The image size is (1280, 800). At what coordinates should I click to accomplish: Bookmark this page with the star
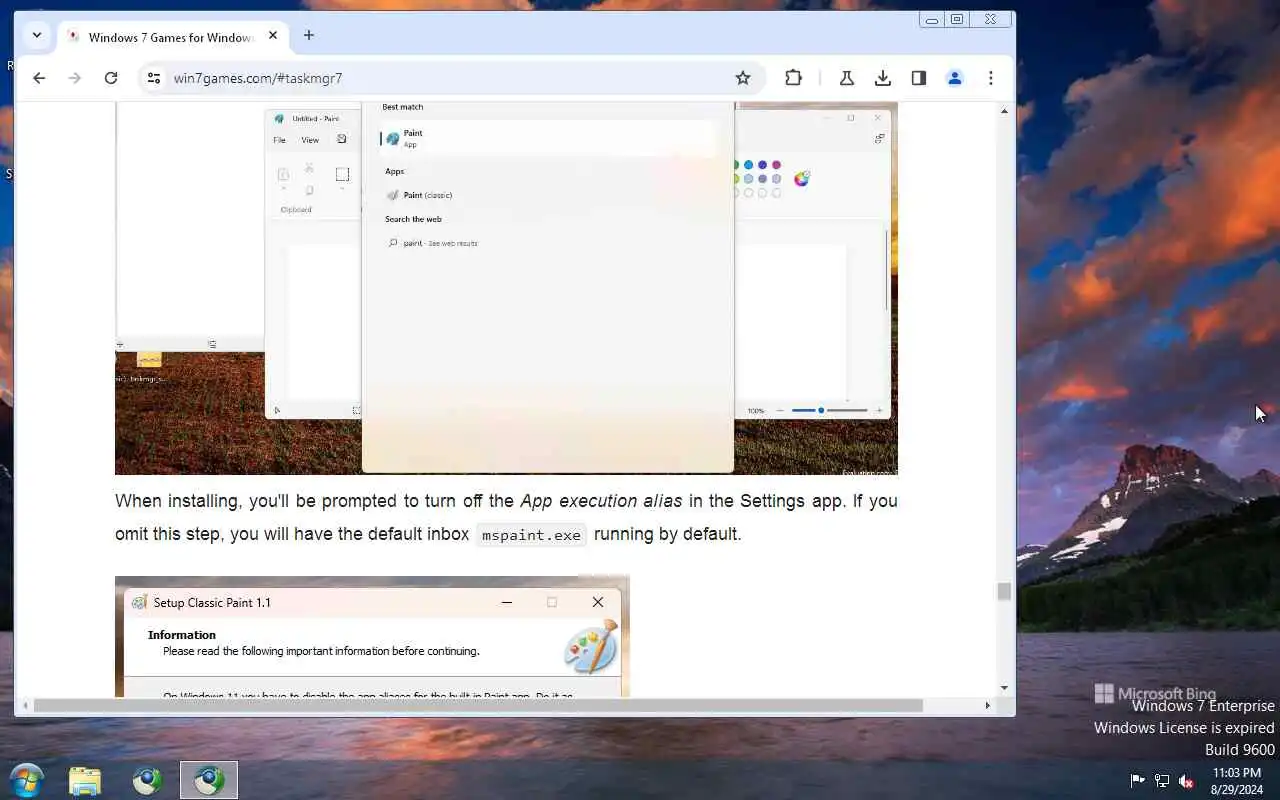point(743,78)
